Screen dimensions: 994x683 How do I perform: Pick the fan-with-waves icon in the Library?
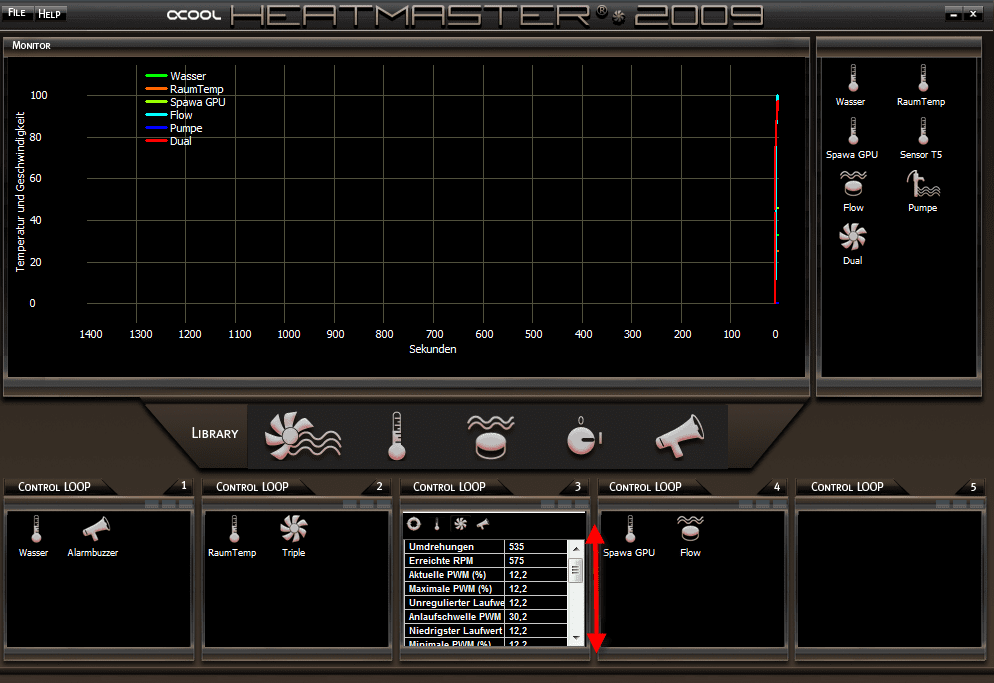click(x=302, y=436)
